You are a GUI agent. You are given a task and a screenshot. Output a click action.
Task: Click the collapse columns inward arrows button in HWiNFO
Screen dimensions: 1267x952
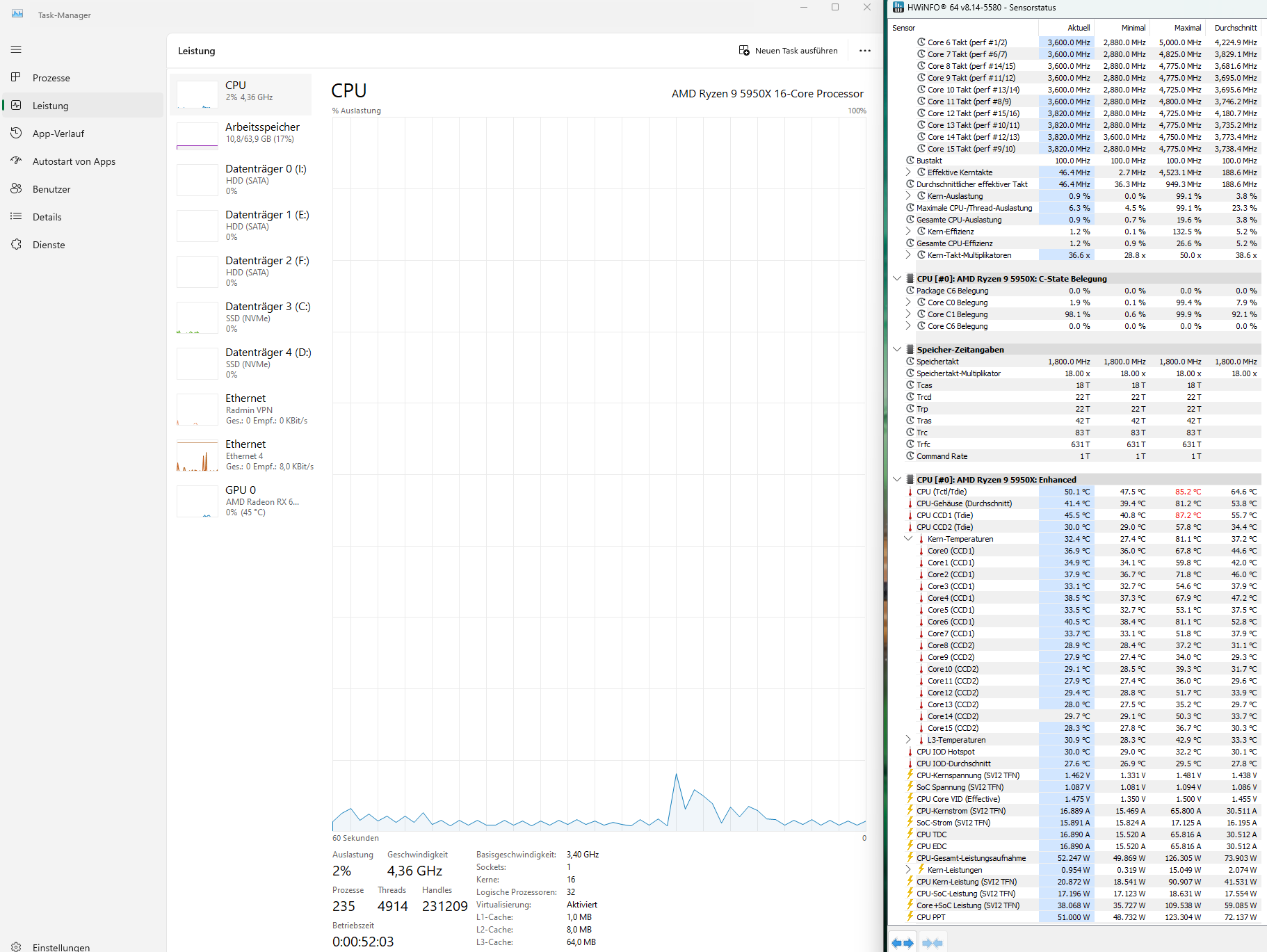pyautogui.click(x=932, y=943)
